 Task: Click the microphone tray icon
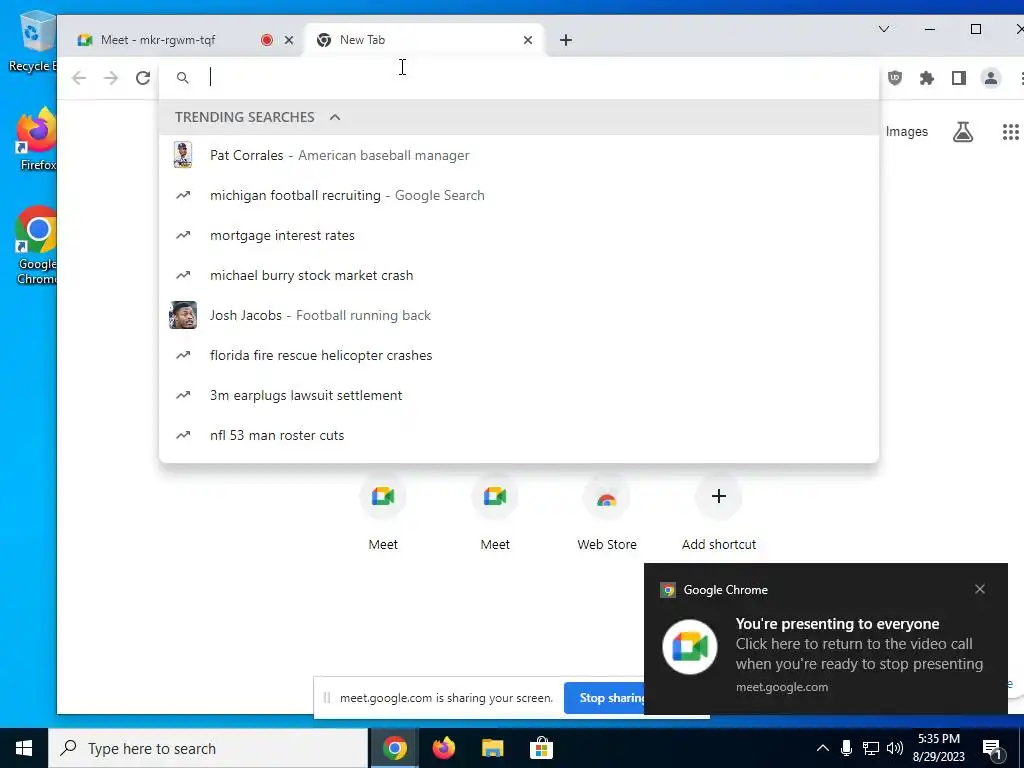click(846, 748)
